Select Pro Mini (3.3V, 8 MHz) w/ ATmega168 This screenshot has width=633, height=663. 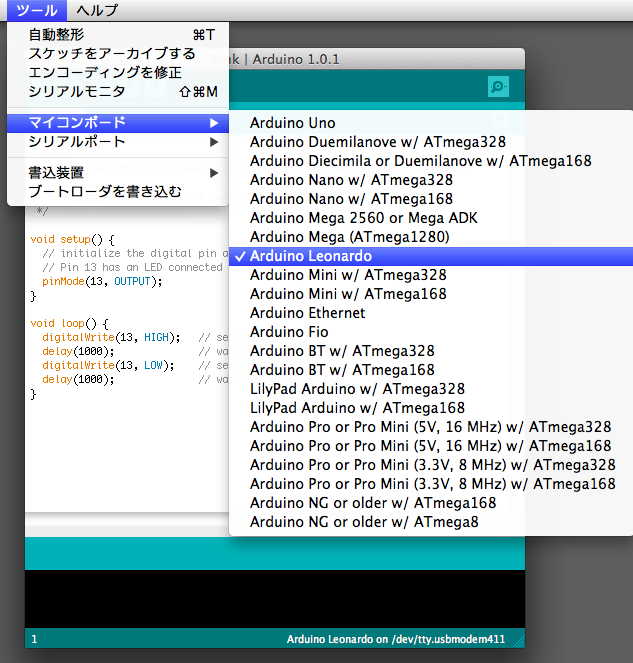click(431, 485)
